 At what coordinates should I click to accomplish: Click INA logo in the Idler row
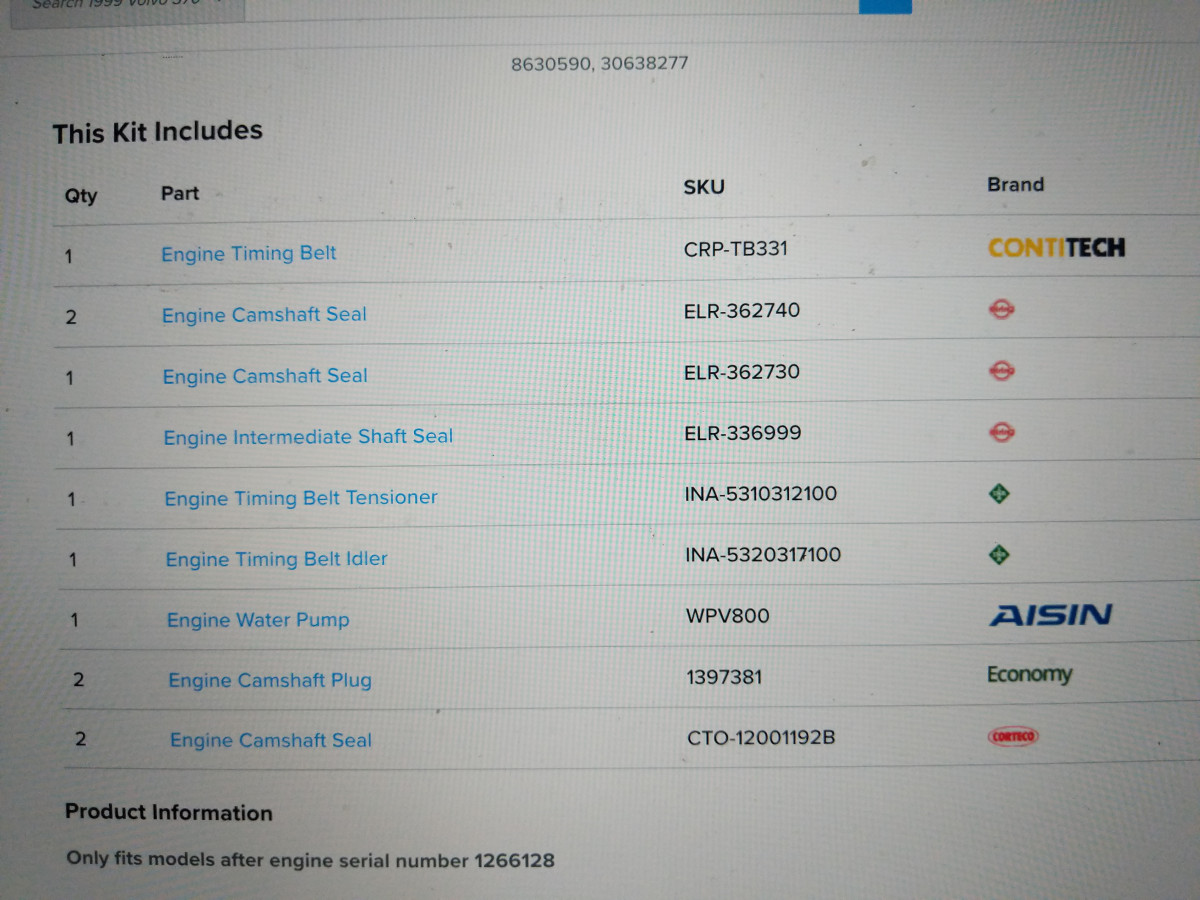click(x=998, y=554)
